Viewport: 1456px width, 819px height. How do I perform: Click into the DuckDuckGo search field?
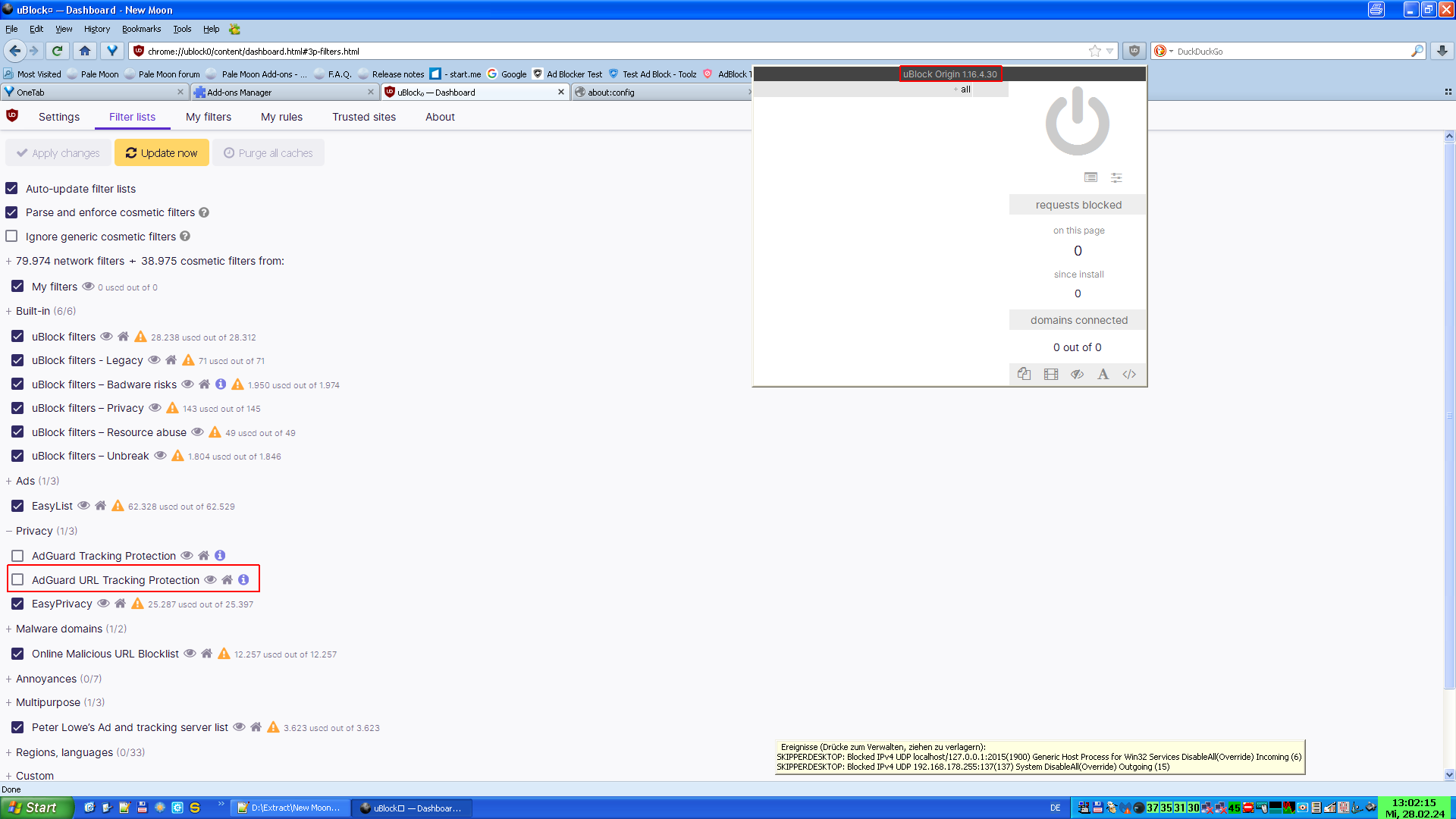[1289, 51]
